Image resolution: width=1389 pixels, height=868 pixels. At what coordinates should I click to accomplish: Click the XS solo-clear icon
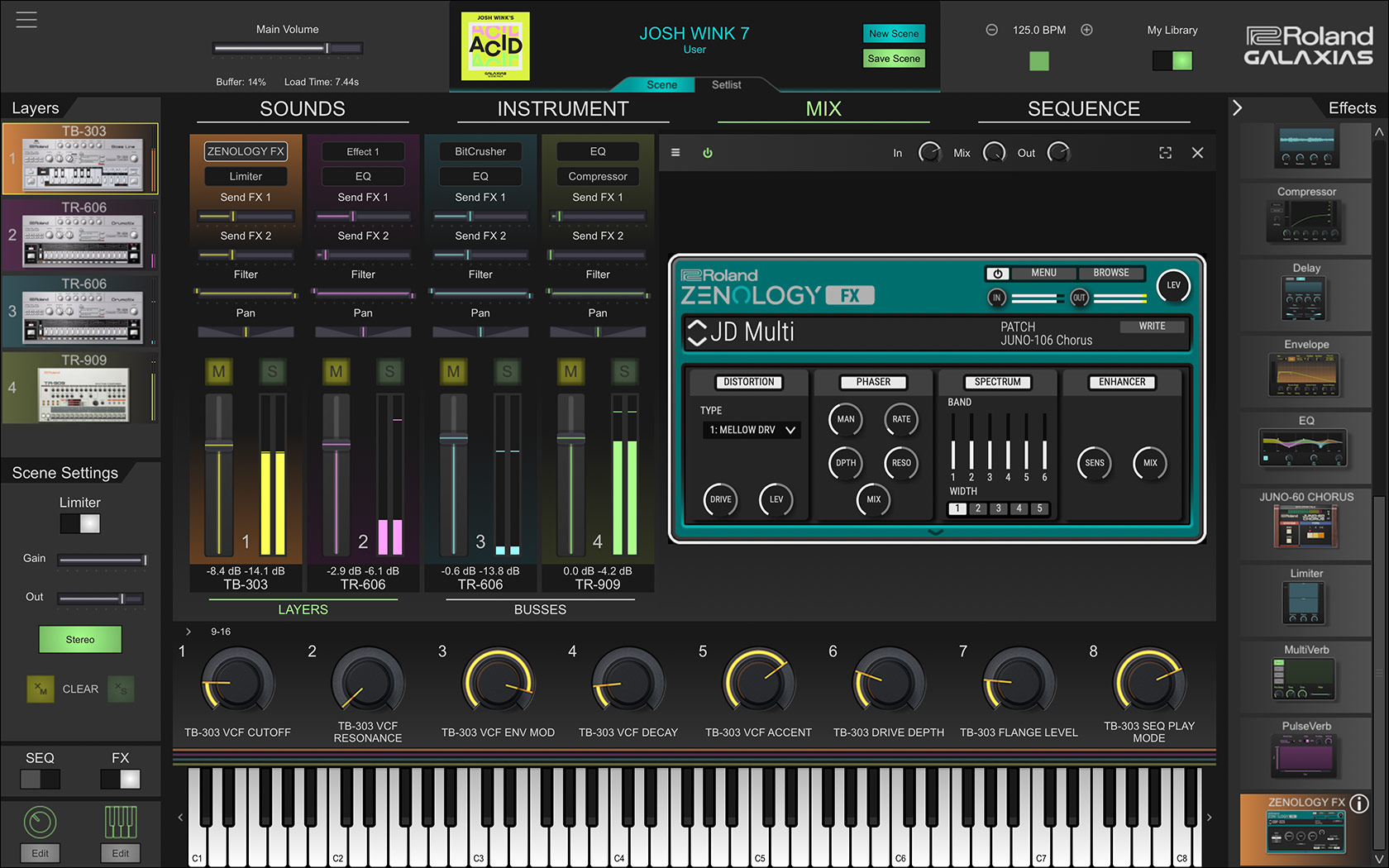(x=121, y=689)
